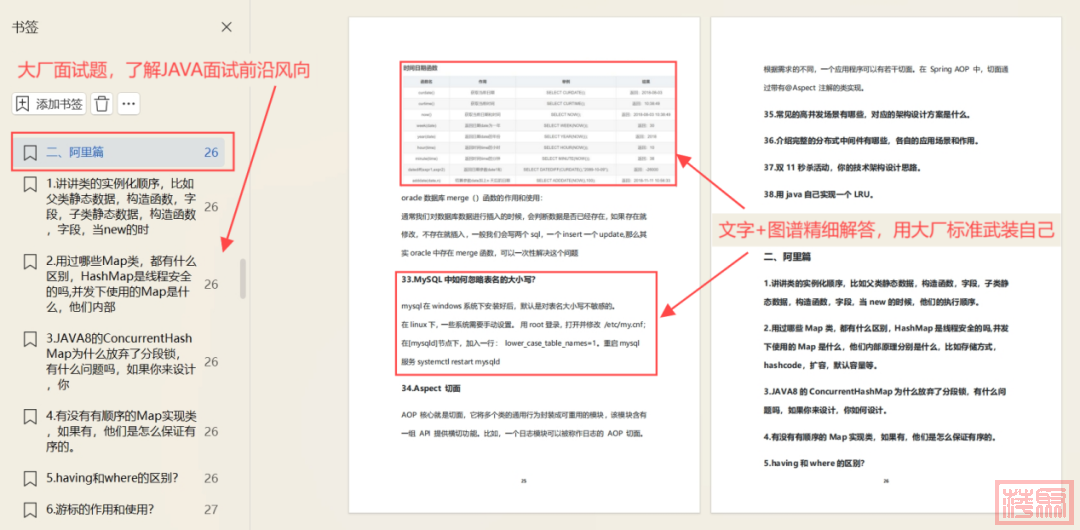Click bookmark icon beside 3.JAVA8的ConcurrentHashMap
1080x530 pixels.
click(x=30, y=339)
